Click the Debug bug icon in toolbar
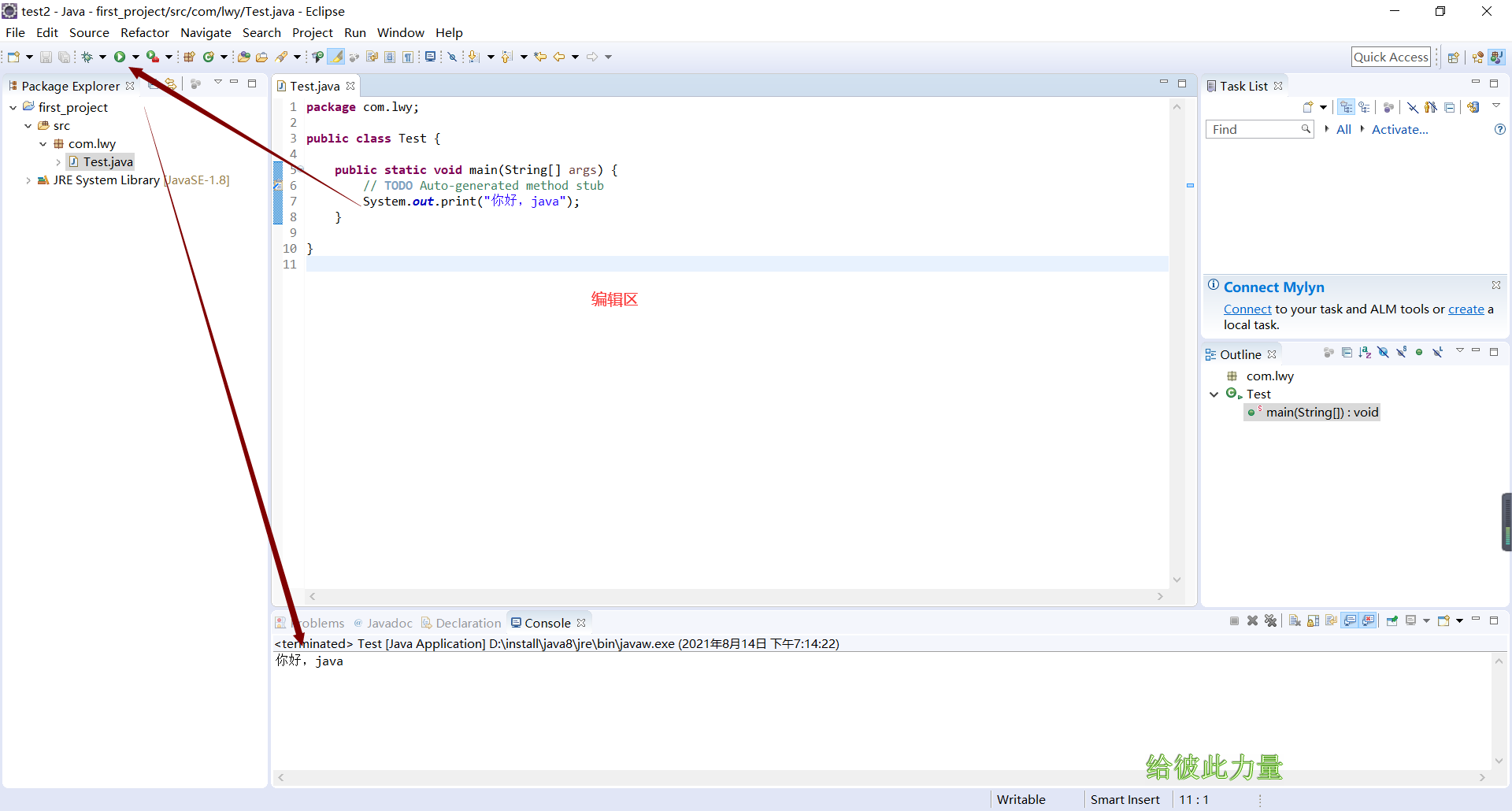Screen dimensions: 1512x811 (87, 57)
